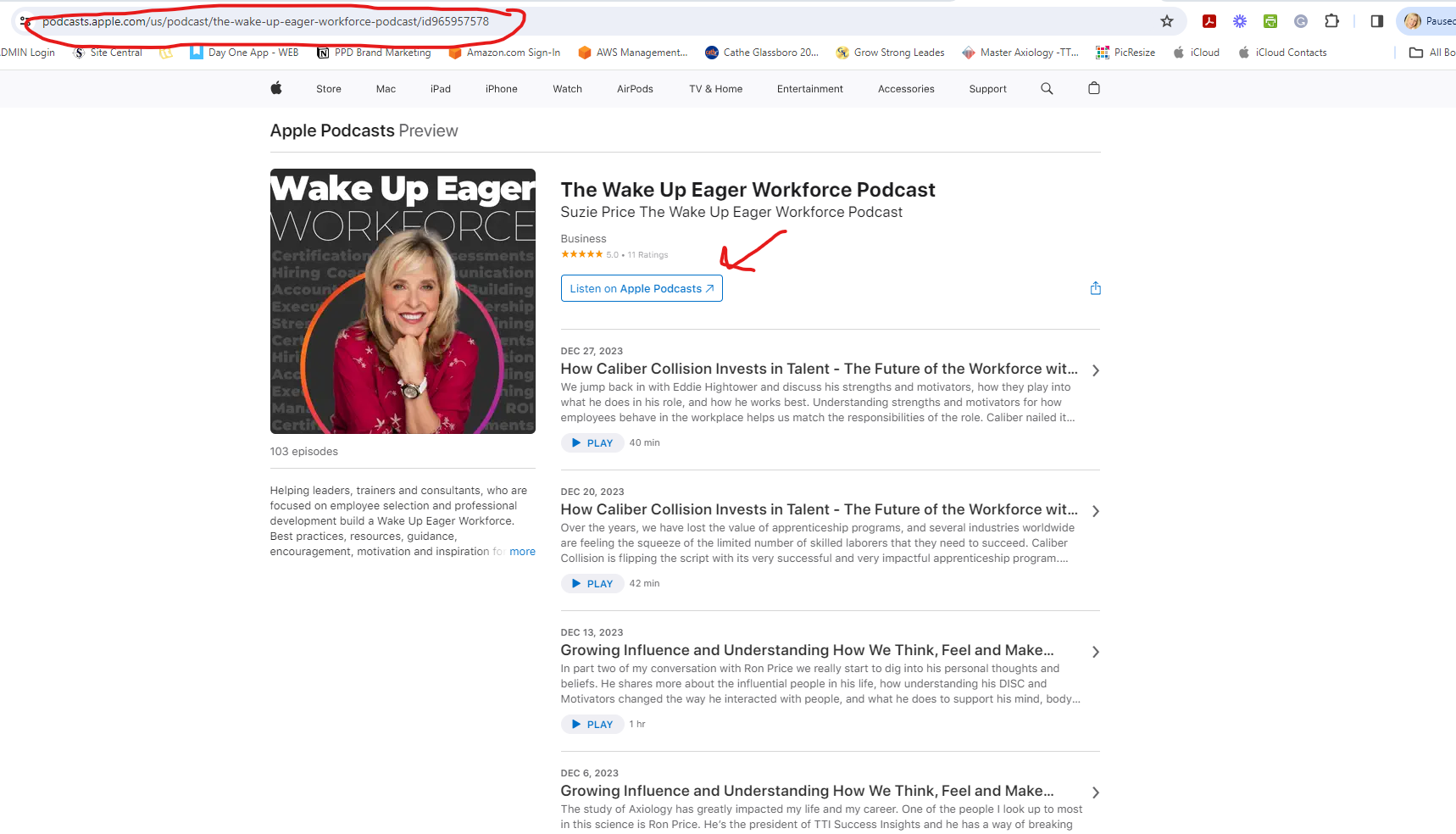Screen dimensions: 1456x834
Task: Open the All Bookmarks folder
Action: tap(1432, 53)
